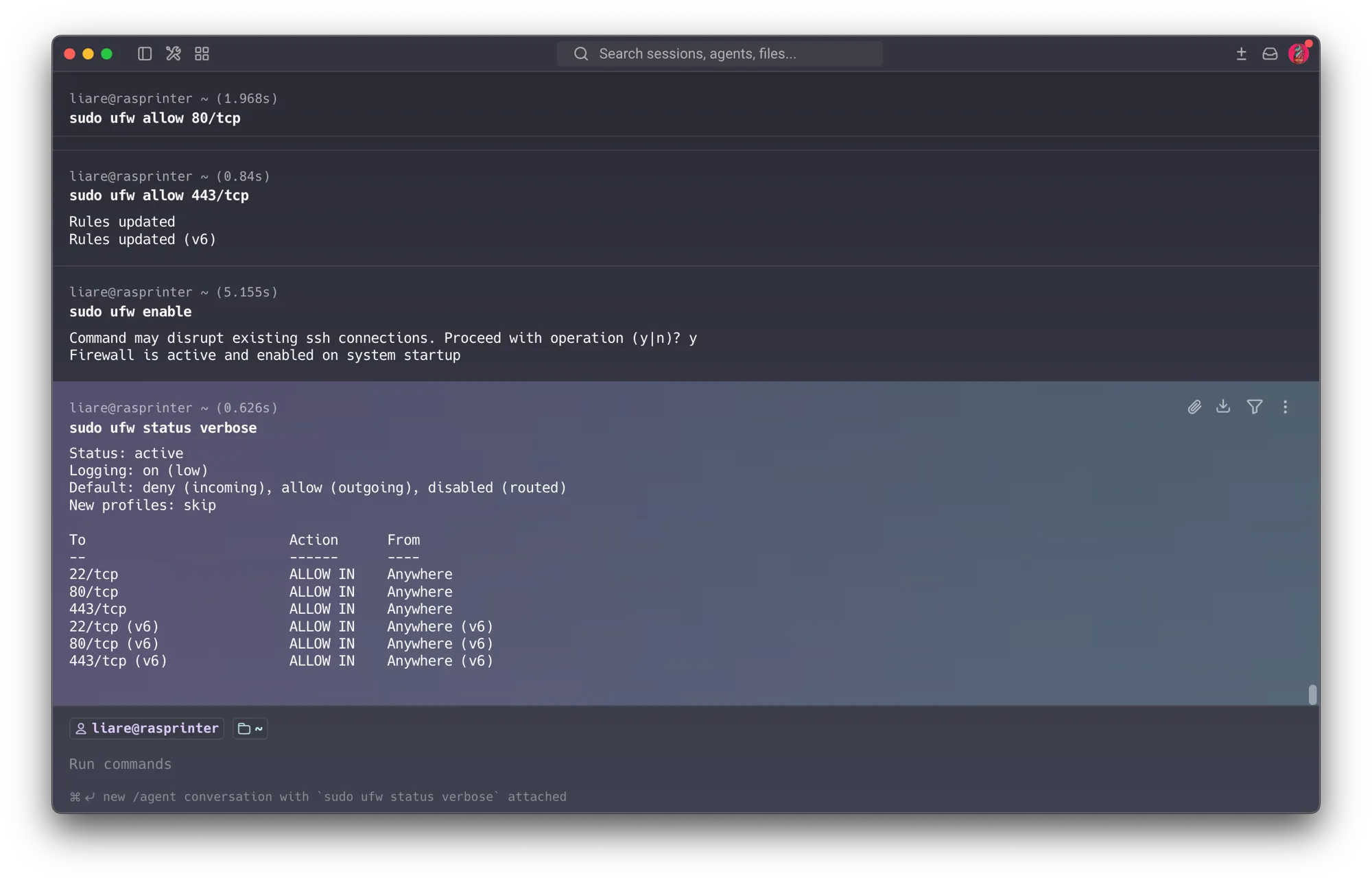Click the 'Command may disrupt existing ssh' line
Viewport: 1372px width, 882px height.
coord(383,338)
